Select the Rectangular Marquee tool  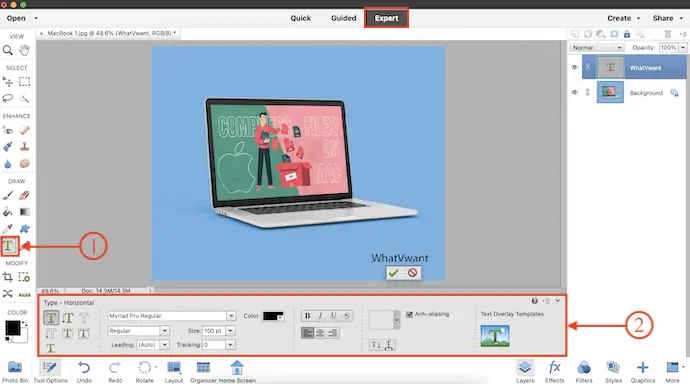tap(24, 82)
